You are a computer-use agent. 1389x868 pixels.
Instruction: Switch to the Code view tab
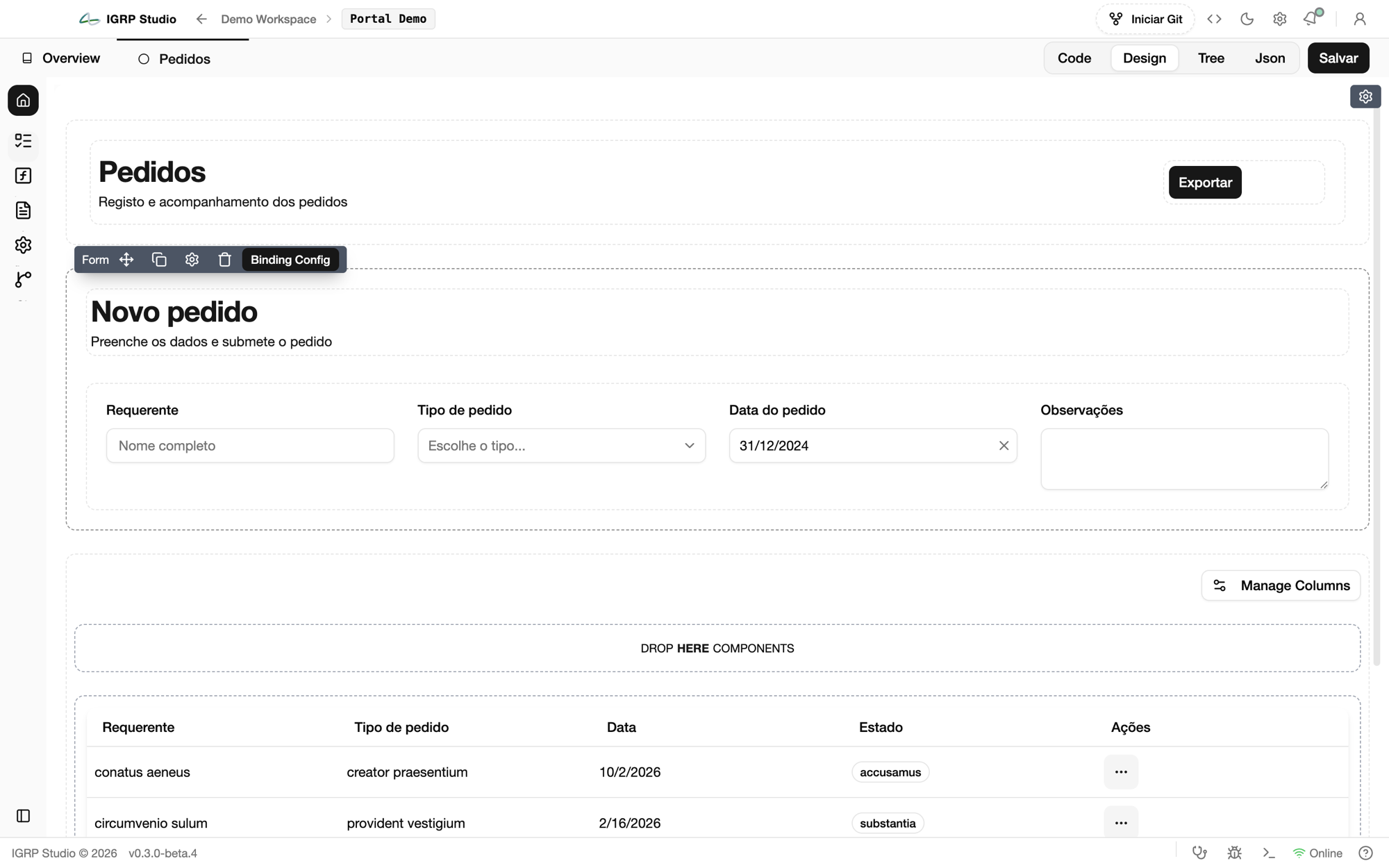[x=1074, y=58]
